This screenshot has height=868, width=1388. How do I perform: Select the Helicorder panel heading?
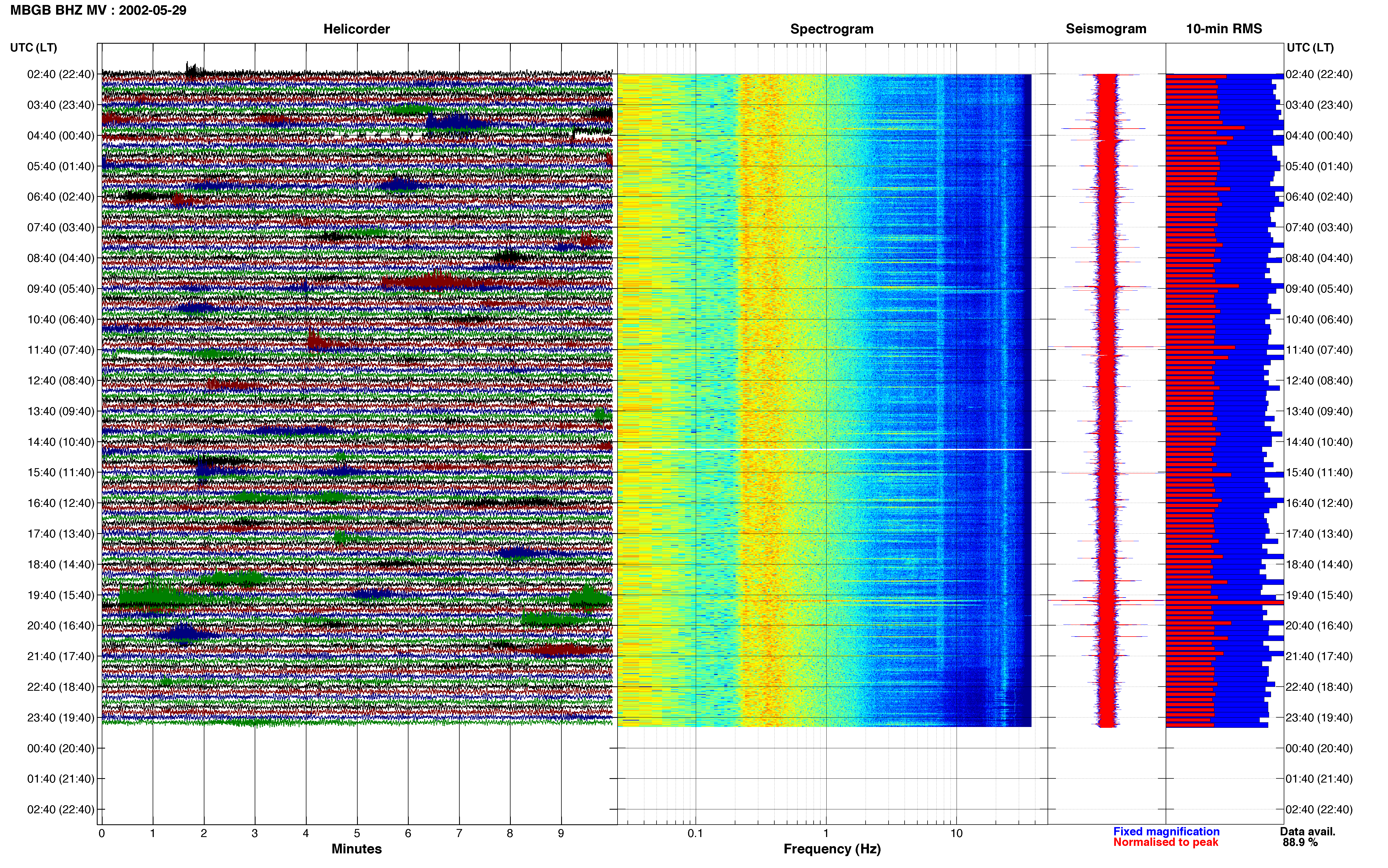tap(356, 29)
